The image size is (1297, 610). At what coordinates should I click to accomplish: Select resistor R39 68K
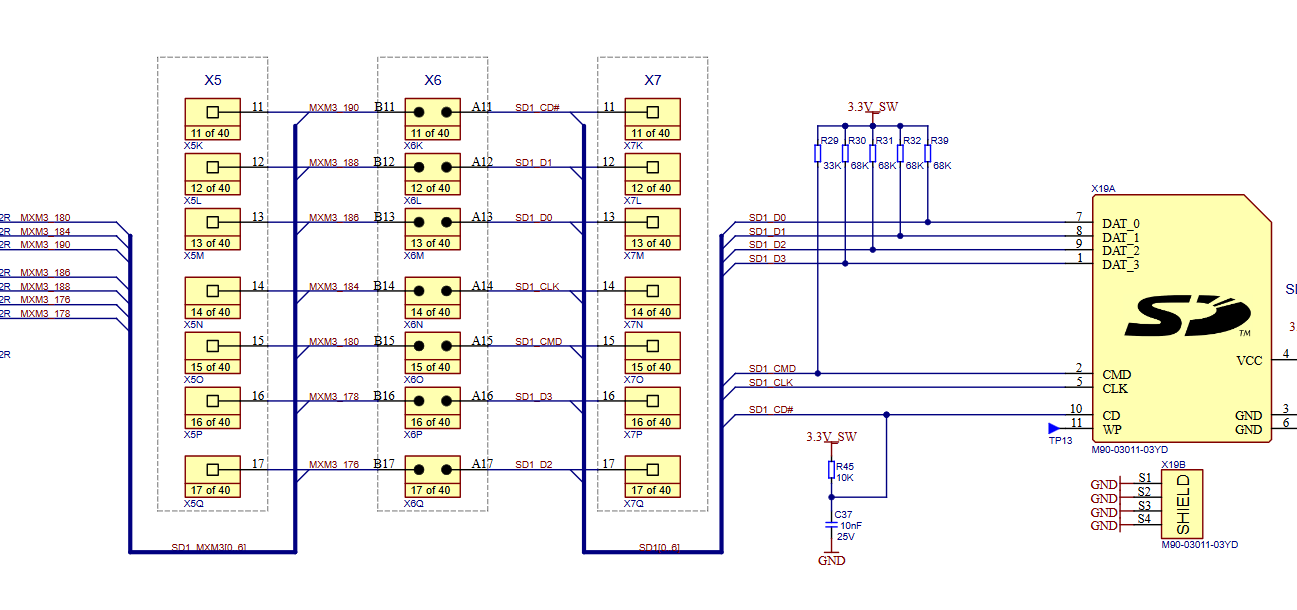coord(928,153)
